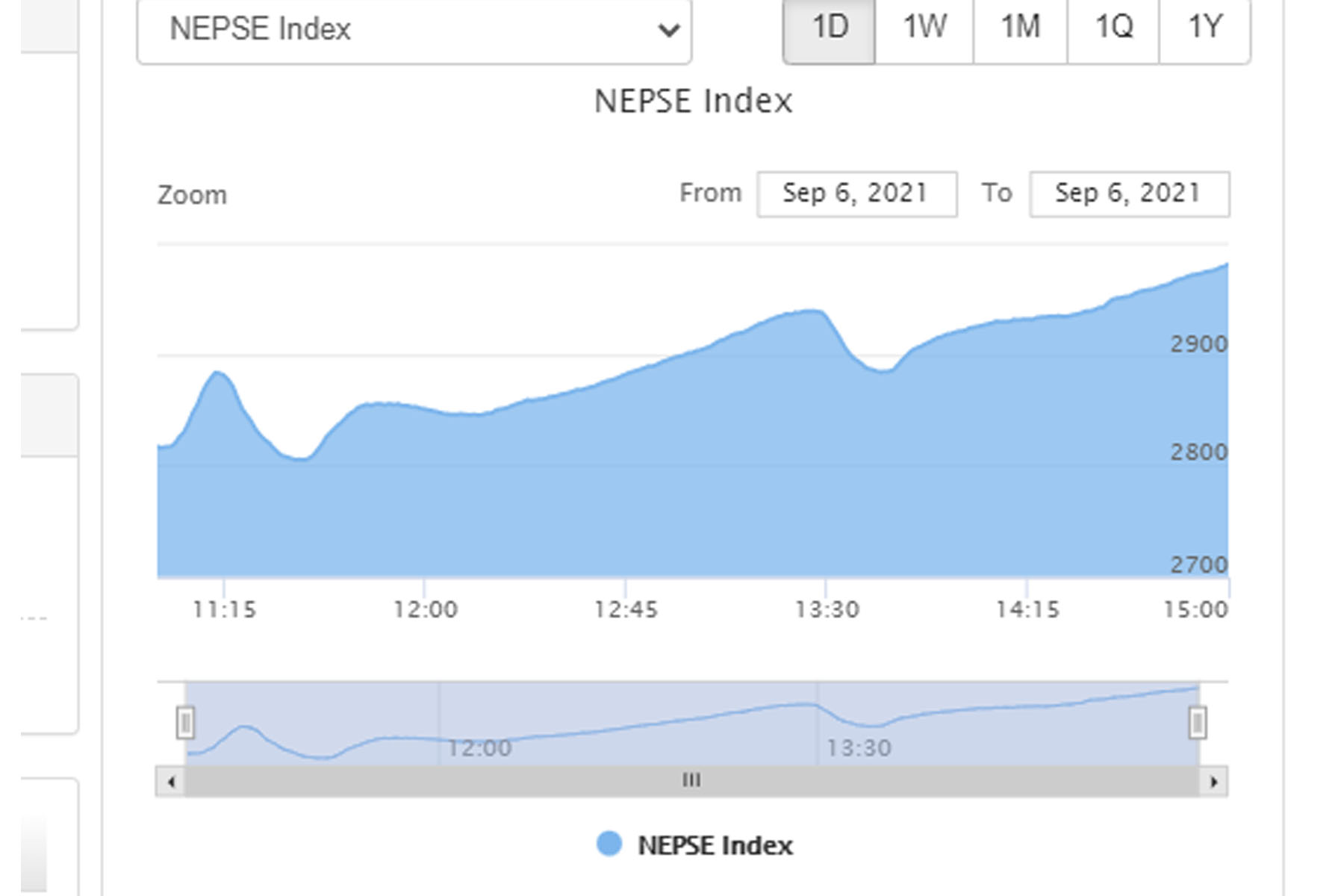Click the To date input field

point(1129,194)
